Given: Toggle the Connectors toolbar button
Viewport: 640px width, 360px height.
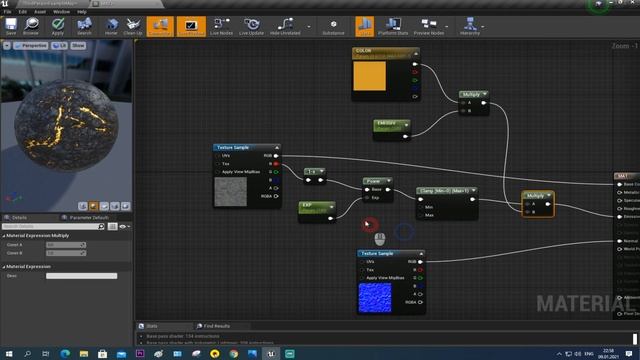Looking at the screenshot, I should [x=160, y=27].
